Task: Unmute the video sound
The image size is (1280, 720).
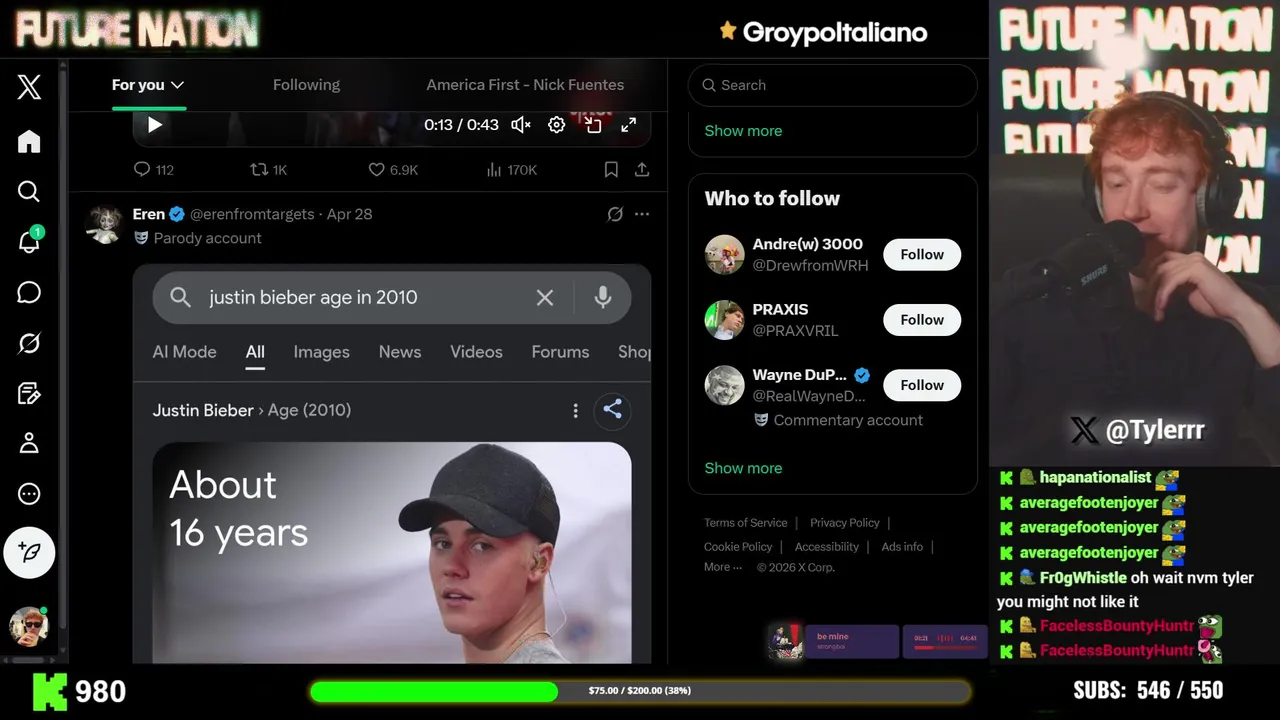Action: tap(520, 125)
